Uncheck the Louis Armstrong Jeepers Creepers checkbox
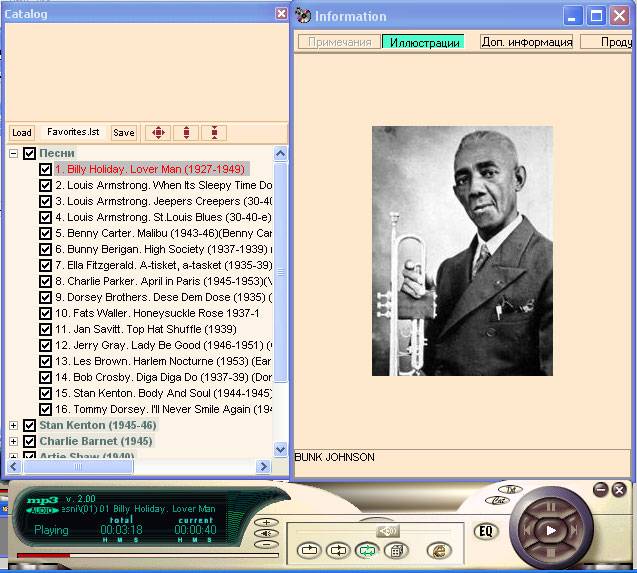This screenshot has height=573, width=637. pos(45,201)
